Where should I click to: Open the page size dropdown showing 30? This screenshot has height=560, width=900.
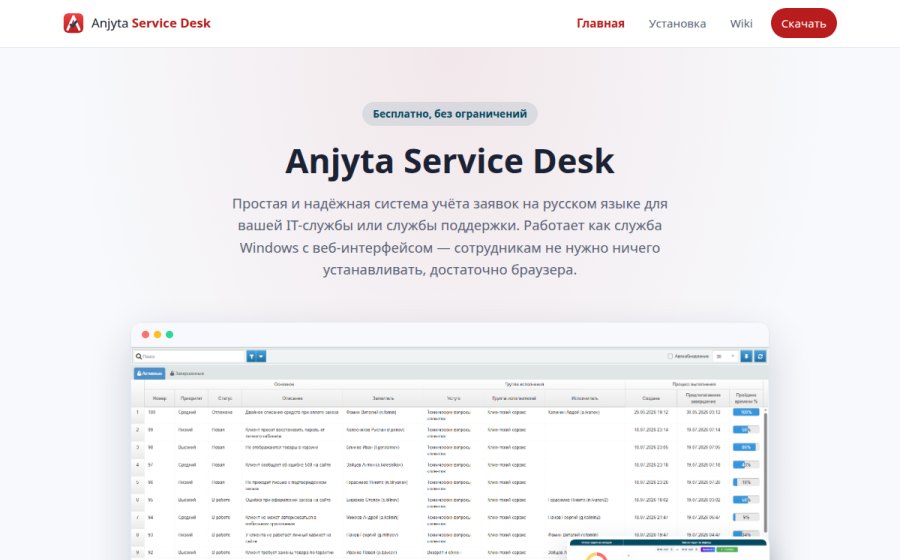725,356
